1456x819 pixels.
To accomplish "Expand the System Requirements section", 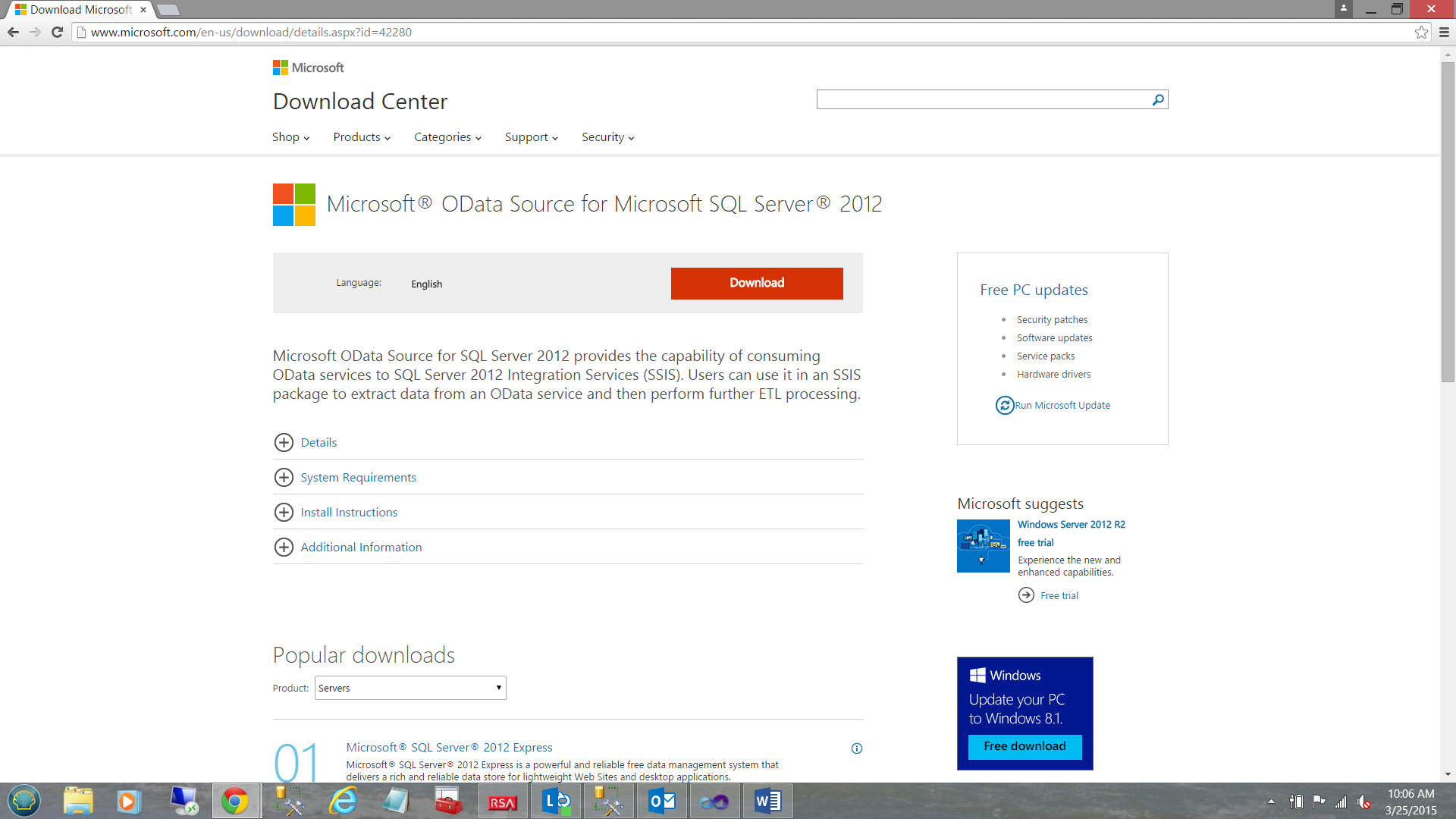I will [x=284, y=478].
